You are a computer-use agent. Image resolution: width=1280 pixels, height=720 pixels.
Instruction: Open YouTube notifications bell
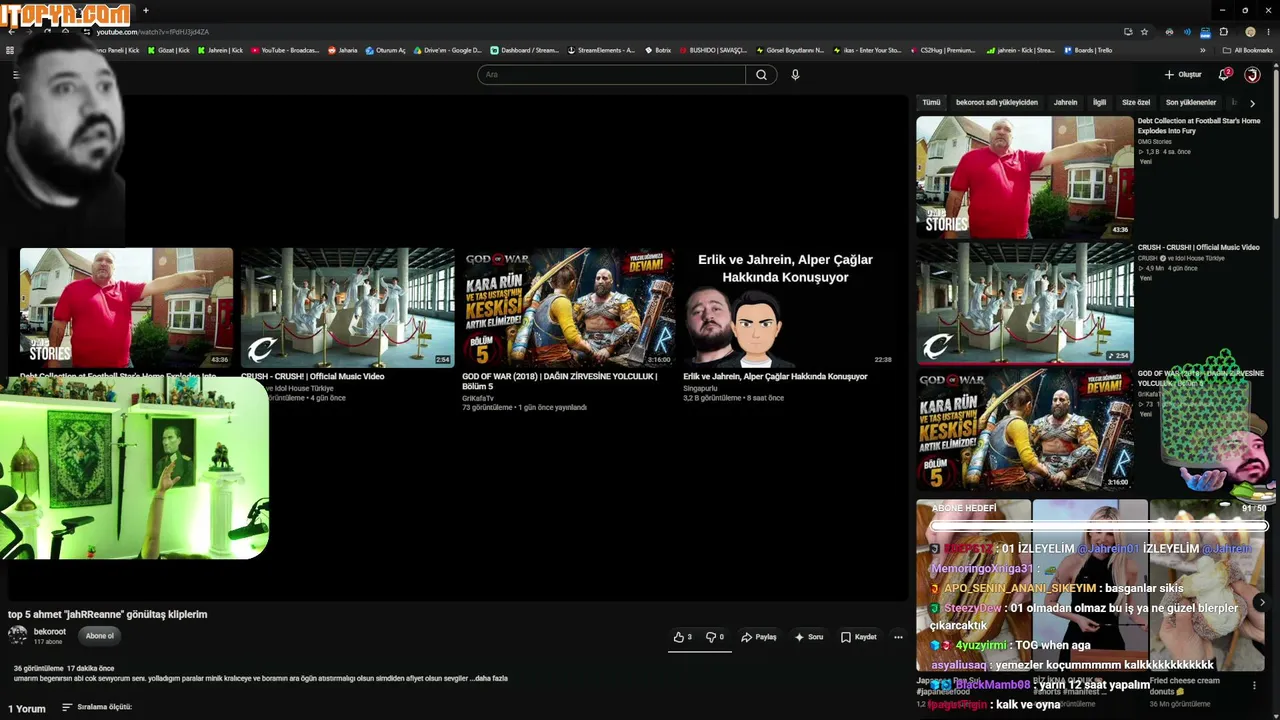tap(1223, 75)
